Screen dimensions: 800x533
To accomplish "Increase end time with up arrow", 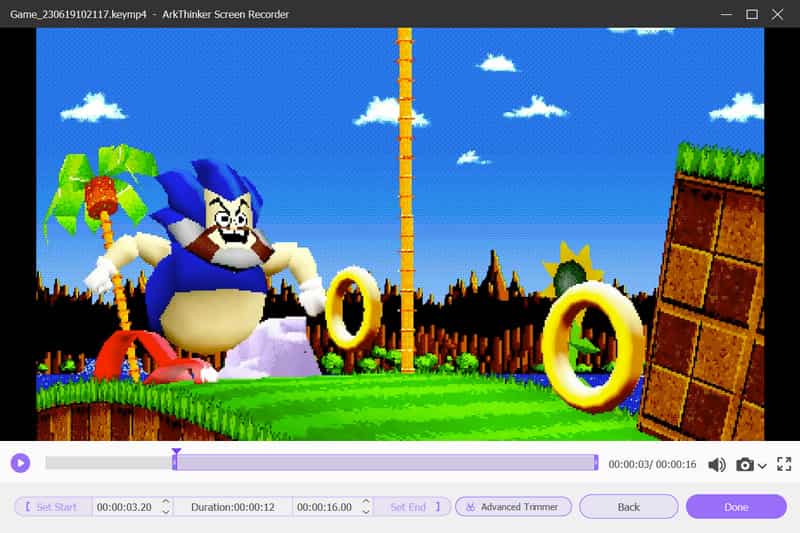I will [x=366, y=502].
